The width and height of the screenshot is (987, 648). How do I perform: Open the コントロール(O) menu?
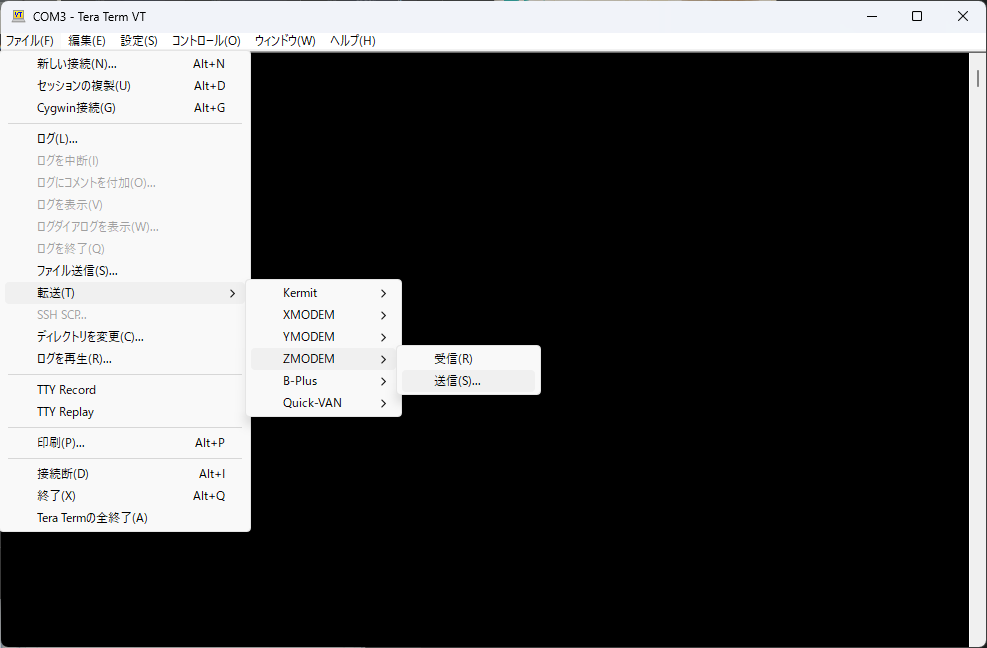point(206,41)
